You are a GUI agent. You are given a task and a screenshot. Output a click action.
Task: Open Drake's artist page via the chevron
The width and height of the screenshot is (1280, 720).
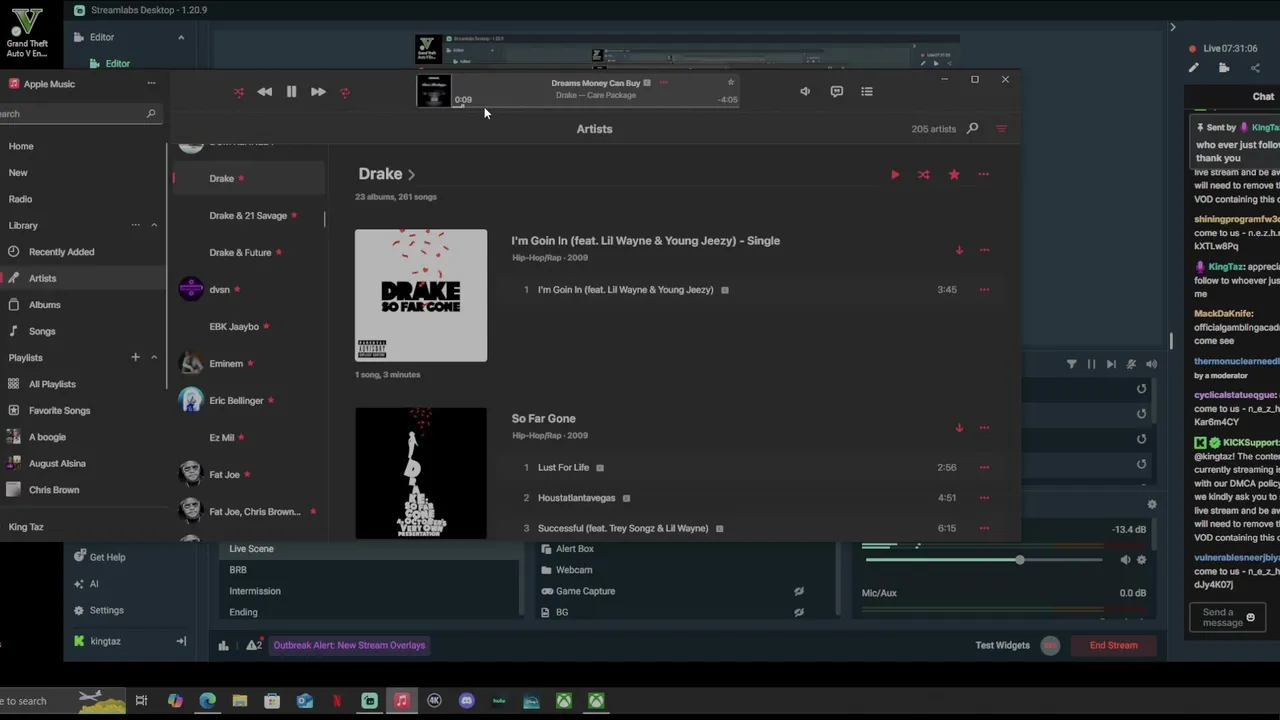point(411,175)
